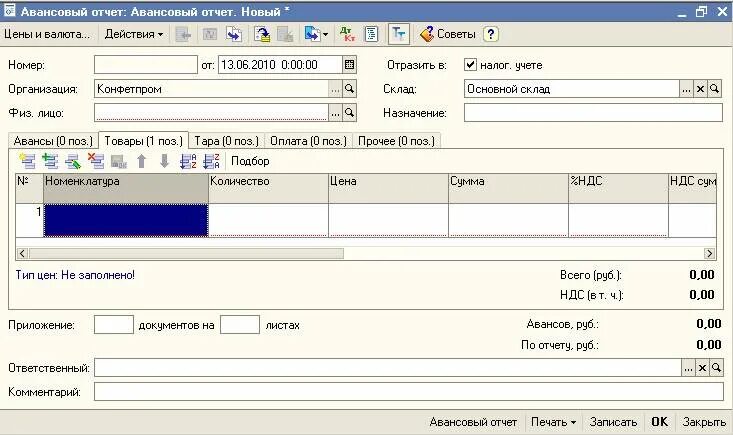The width and height of the screenshot is (733, 435).
Task: Click the Сумма column header
Action: tap(509, 188)
